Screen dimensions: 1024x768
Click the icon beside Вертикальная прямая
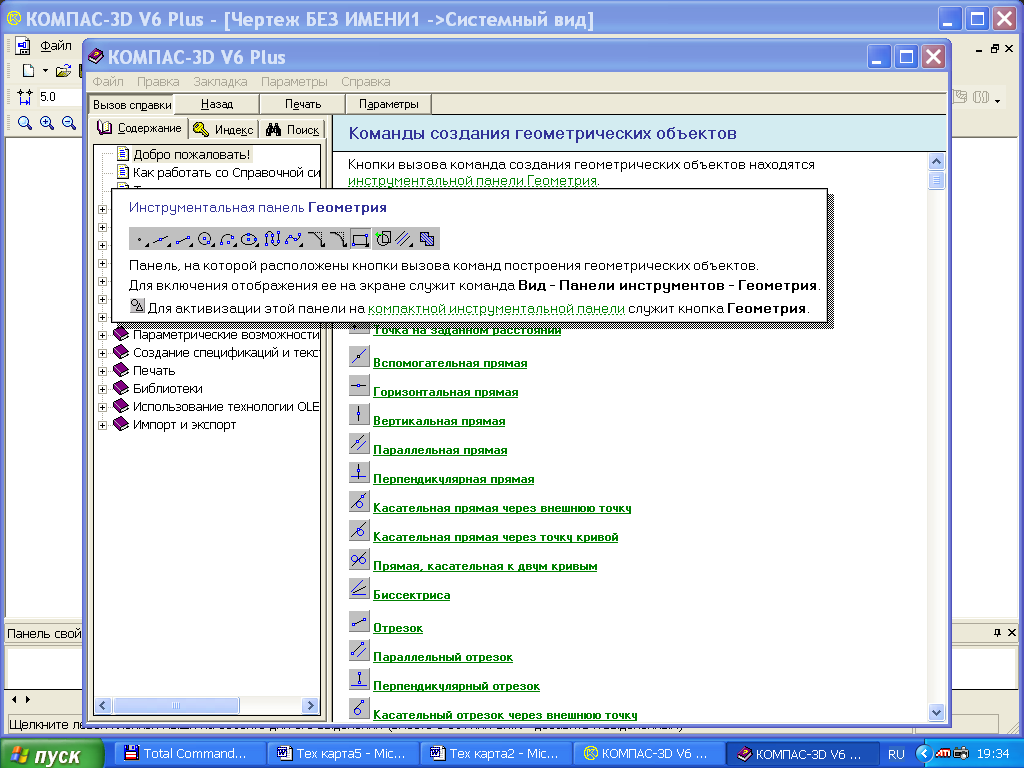tap(359, 414)
